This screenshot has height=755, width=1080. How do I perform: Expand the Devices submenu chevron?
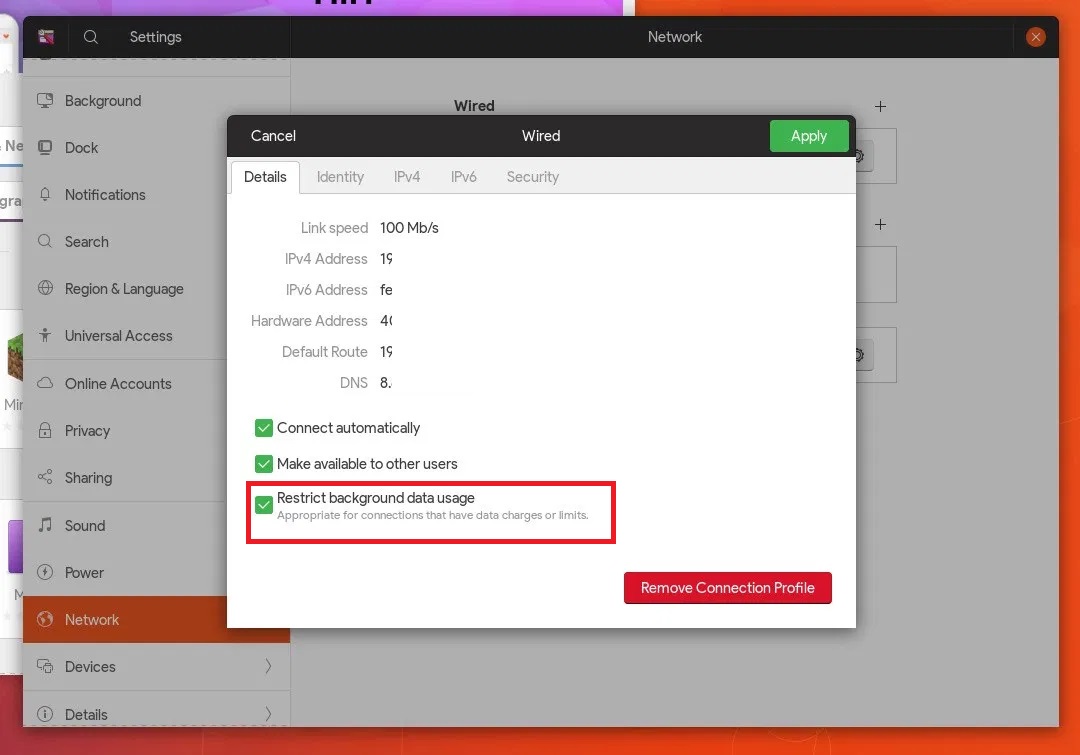268,667
